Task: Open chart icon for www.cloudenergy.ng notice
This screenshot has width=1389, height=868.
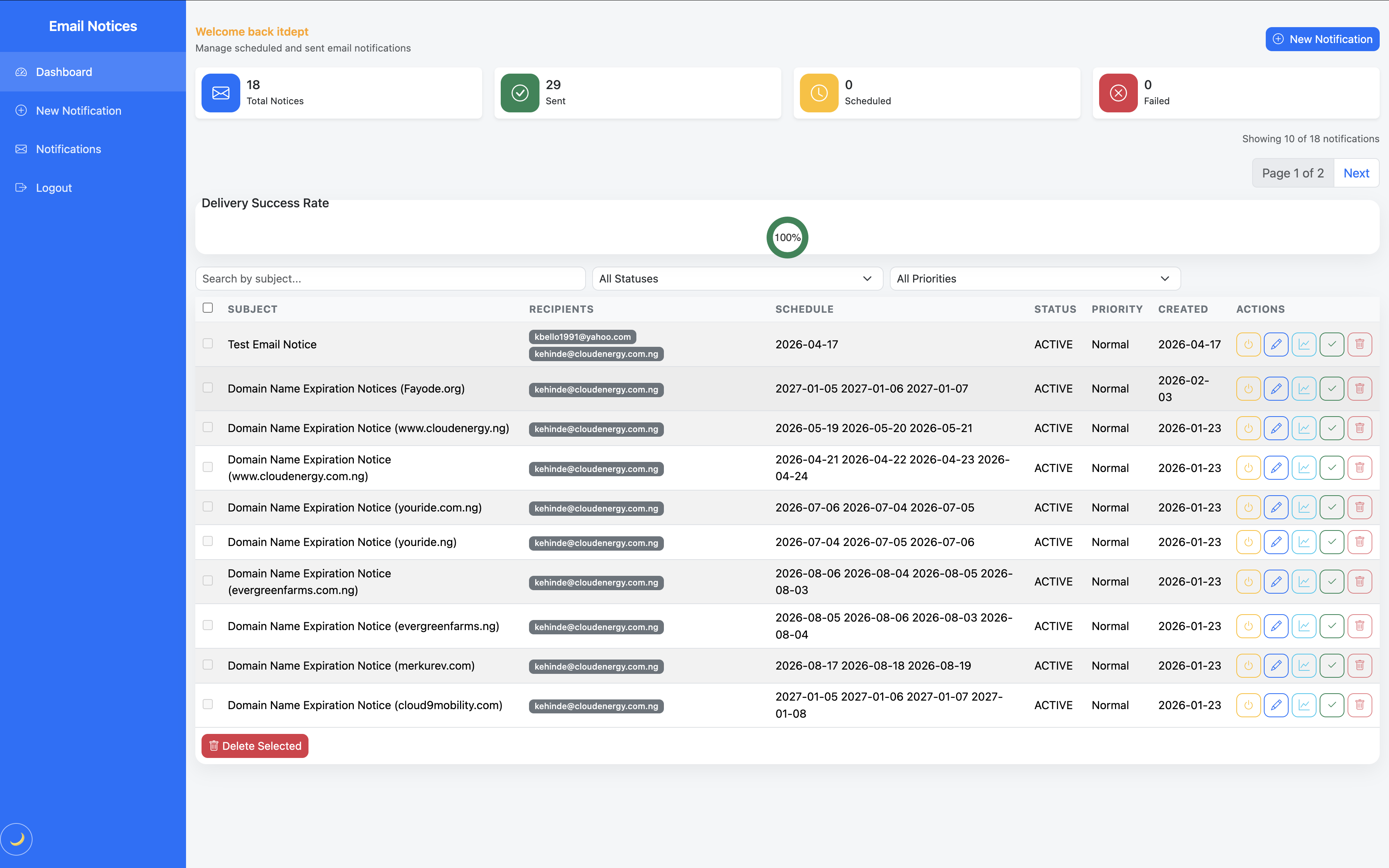Action: point(1304,428)
